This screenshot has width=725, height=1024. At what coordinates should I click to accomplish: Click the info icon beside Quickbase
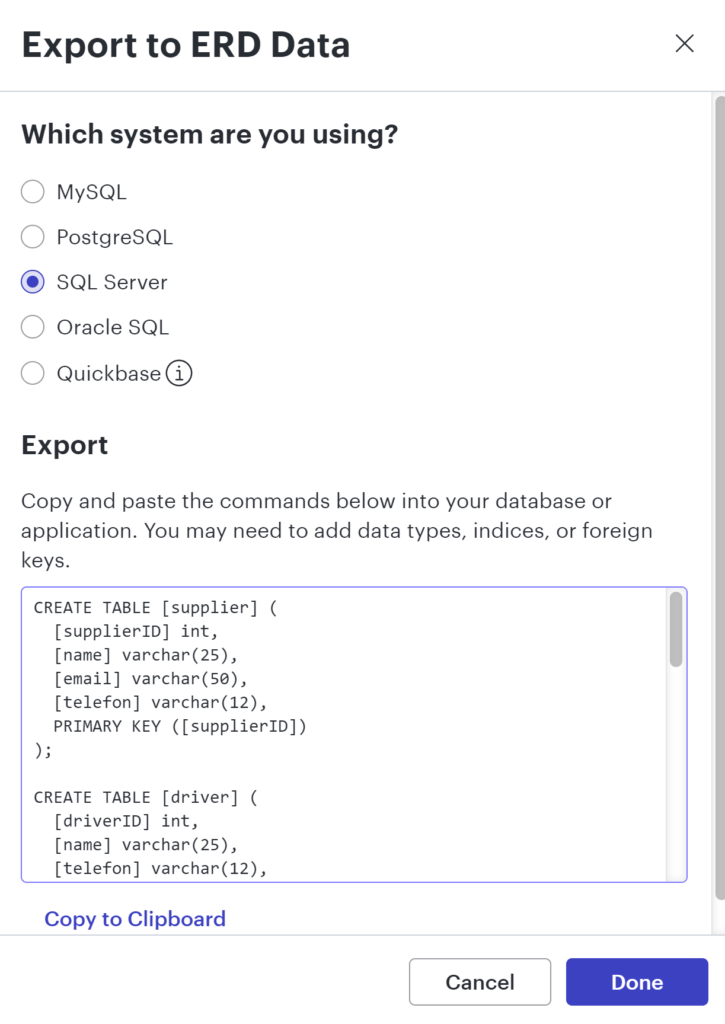click(x=179, y=374)
